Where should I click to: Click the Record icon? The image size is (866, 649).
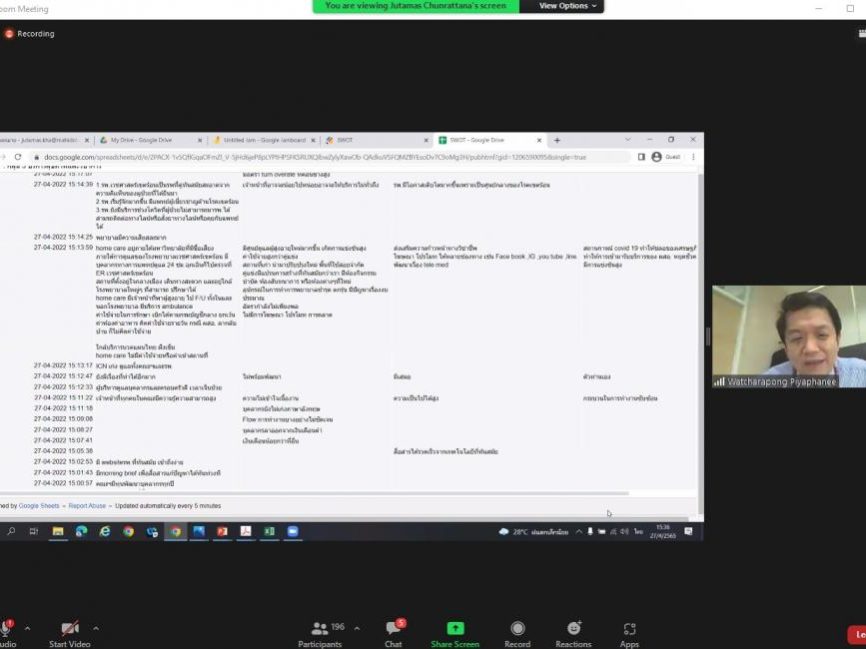click(x=517, y=628)
